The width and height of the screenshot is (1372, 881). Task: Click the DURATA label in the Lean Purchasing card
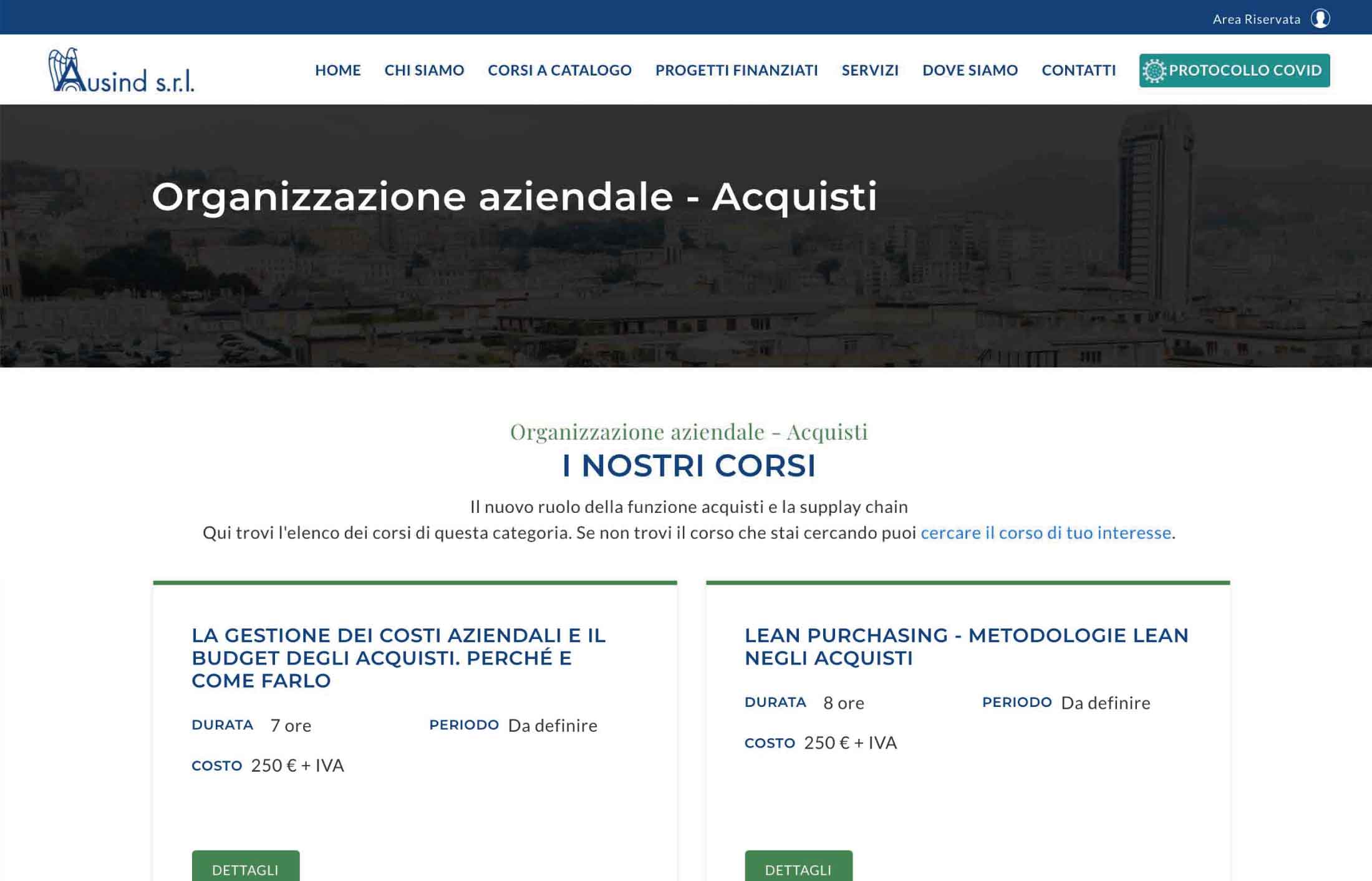coord(775,702)
